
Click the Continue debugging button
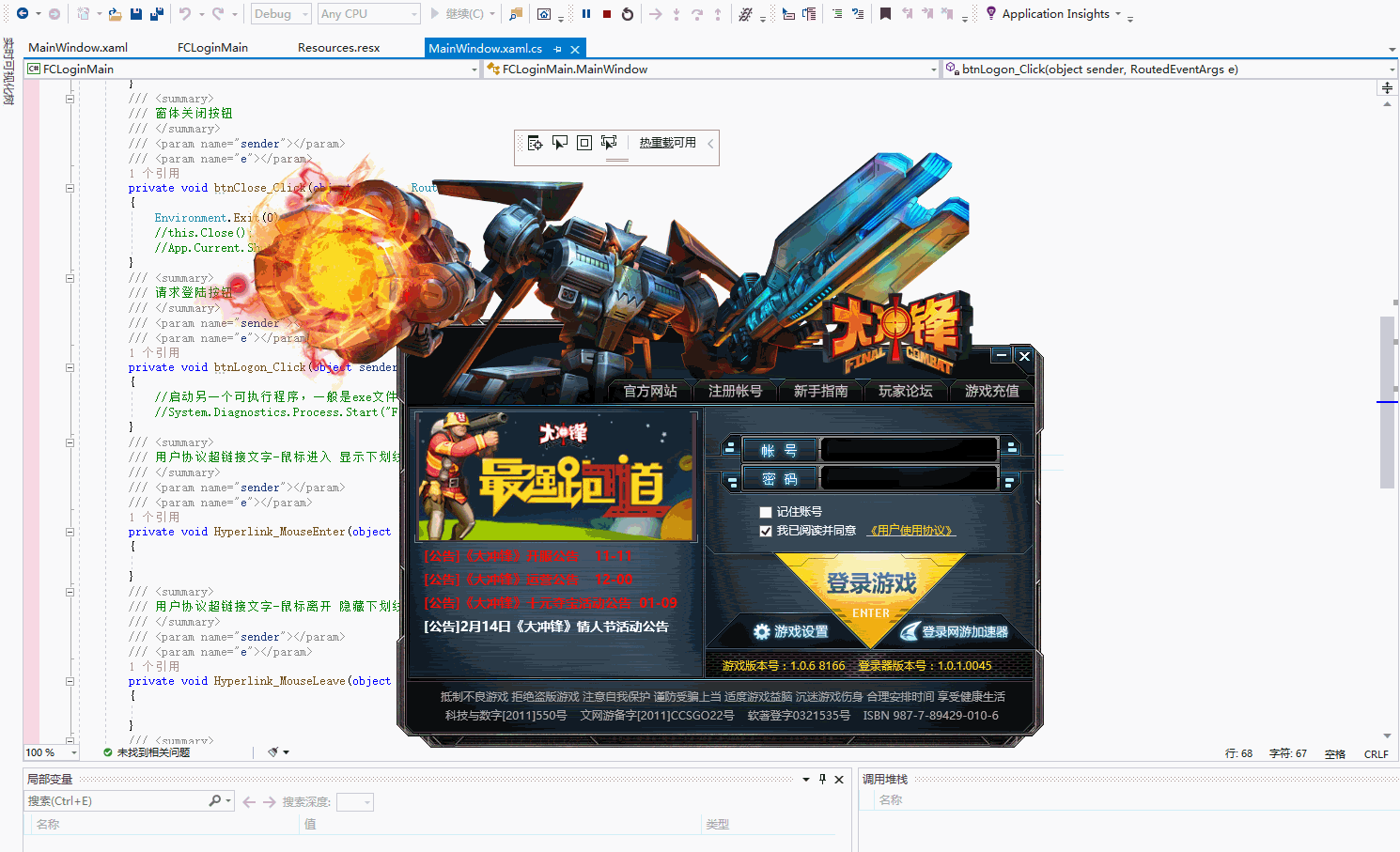click(x=457, y=14)
